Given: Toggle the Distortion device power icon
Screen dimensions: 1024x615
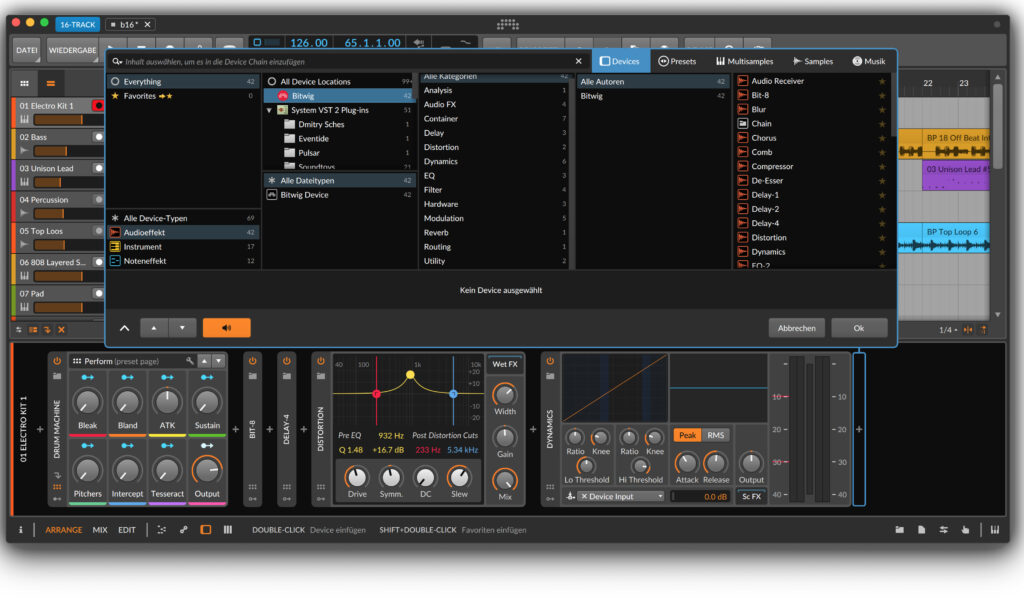Looking at the screenshot, I should tap(321, 361).
